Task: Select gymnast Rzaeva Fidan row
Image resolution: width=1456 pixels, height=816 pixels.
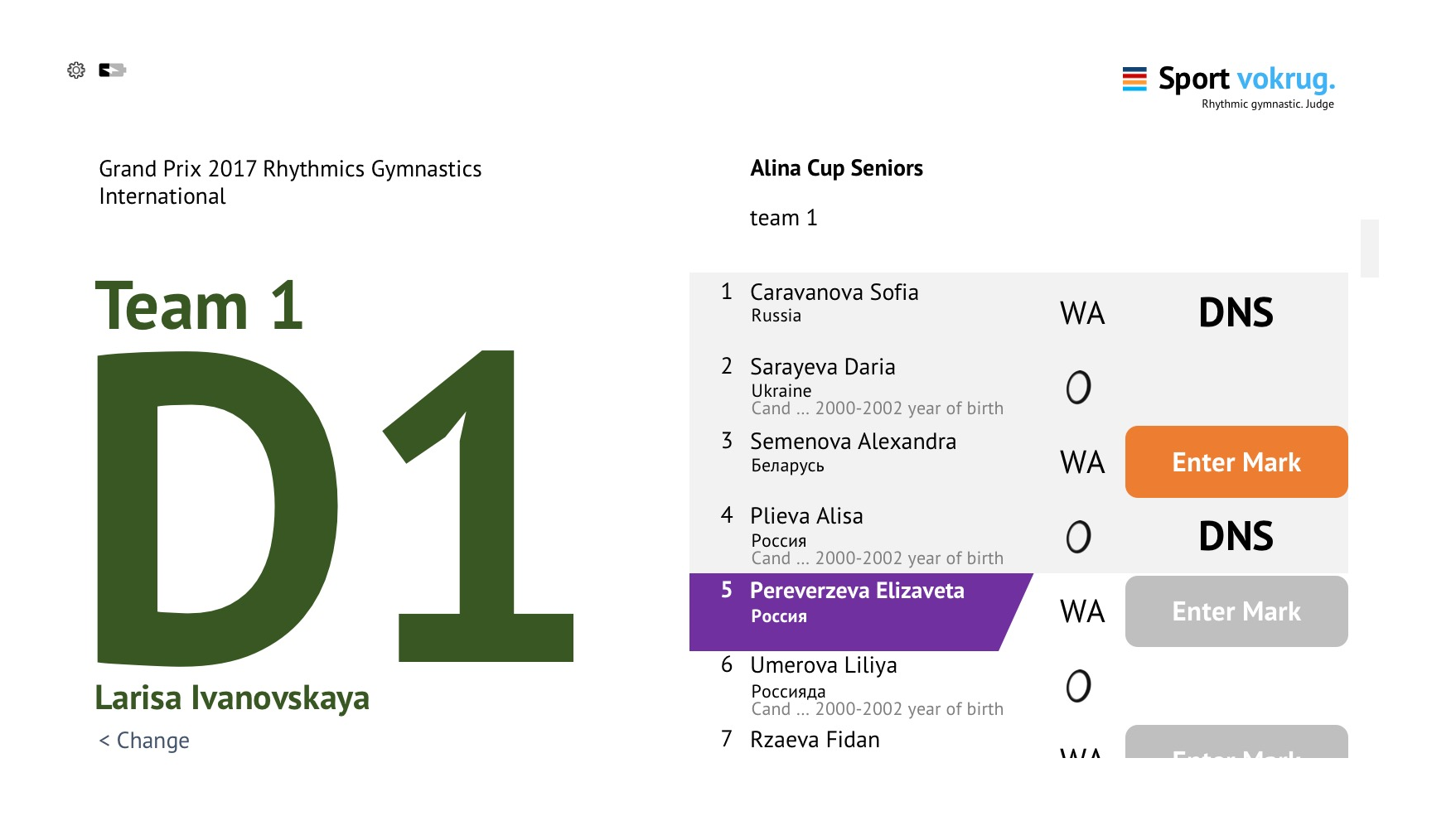Action: click(1018, 740)
